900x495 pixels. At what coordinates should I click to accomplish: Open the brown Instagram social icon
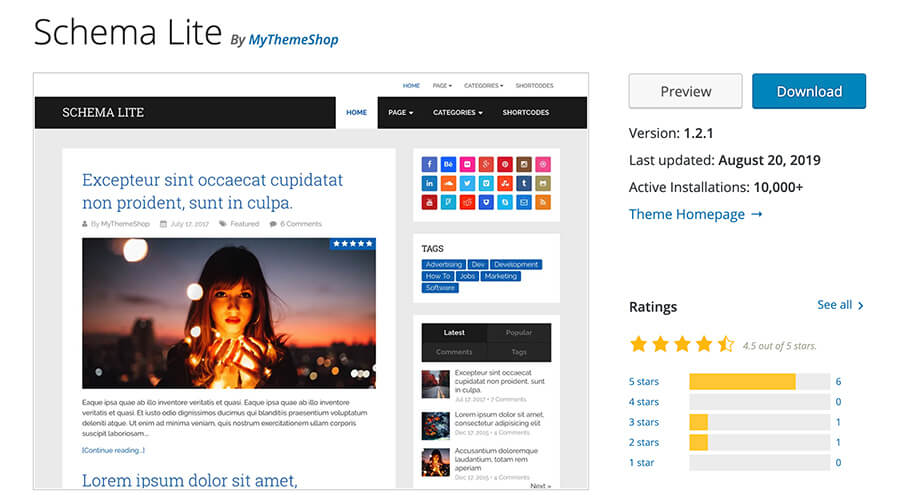point(524,164)
